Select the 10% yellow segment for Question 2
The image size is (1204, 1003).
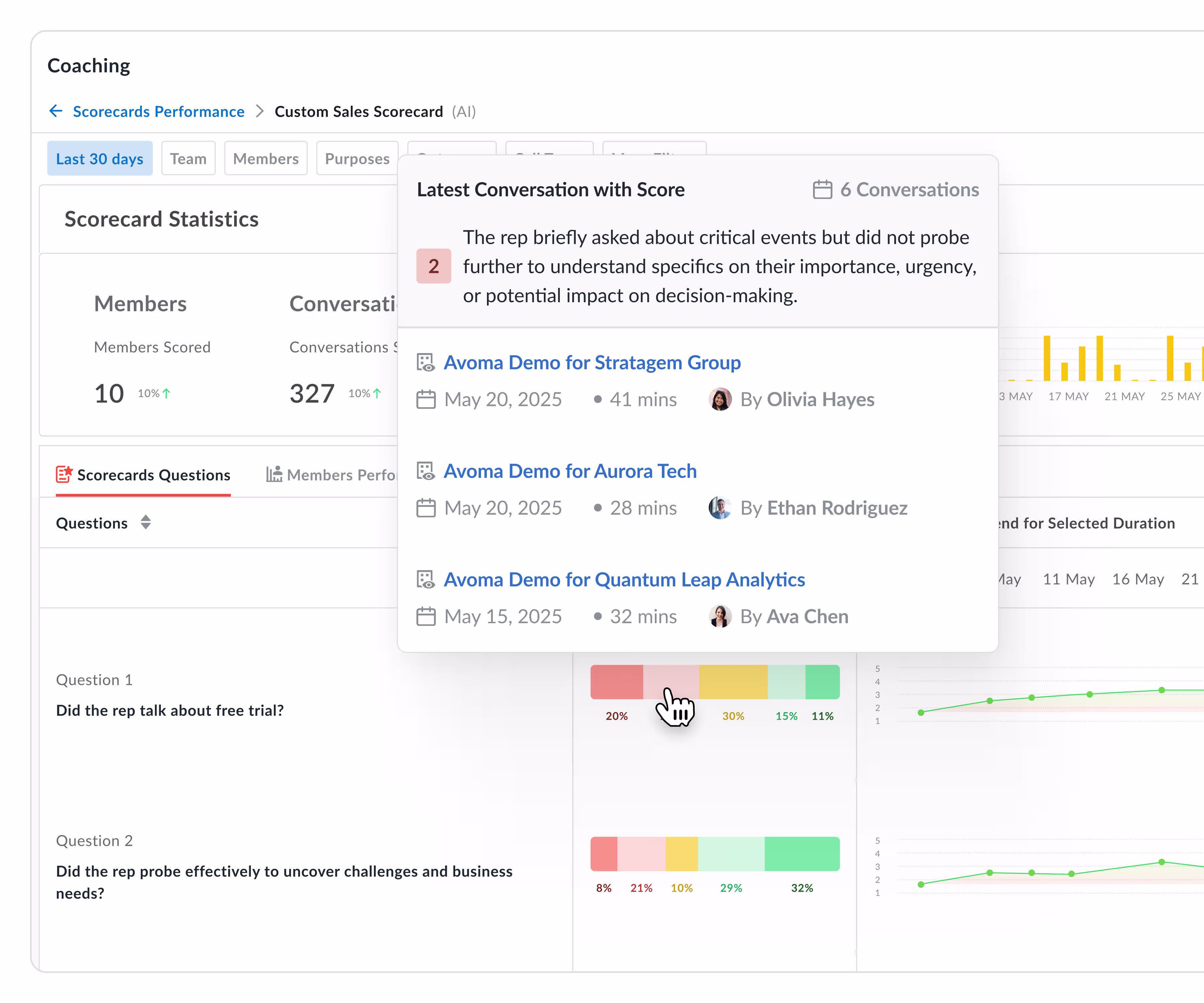pos(682,854)
